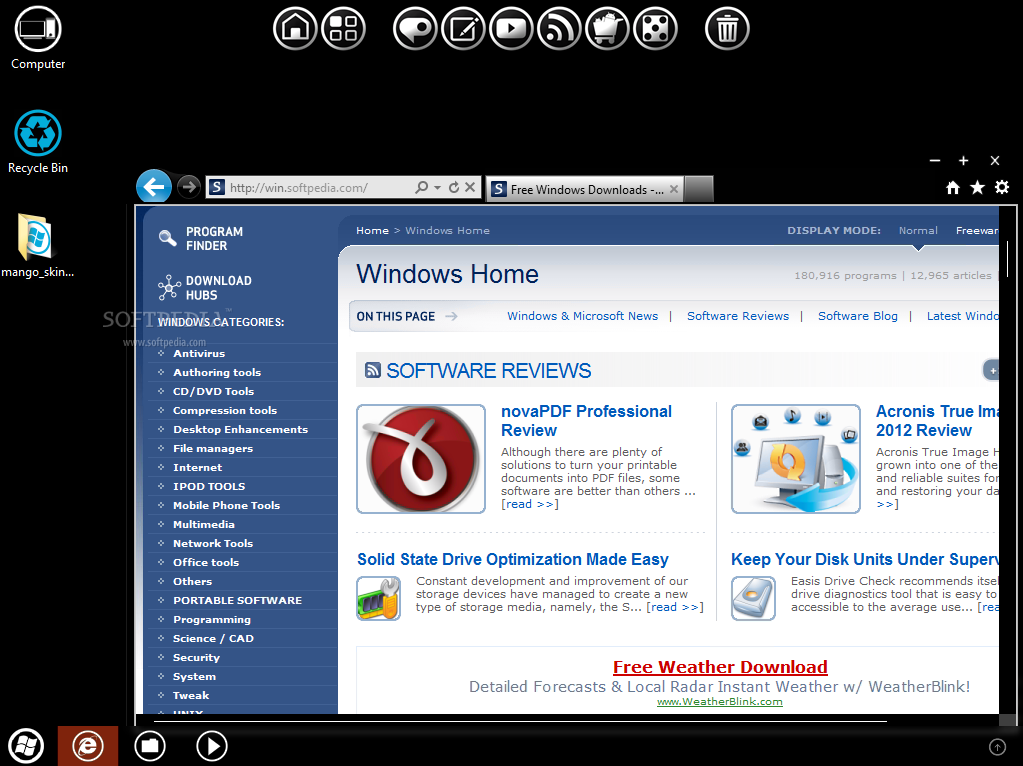Select the Science / CAD category

[x=213, y=637]
